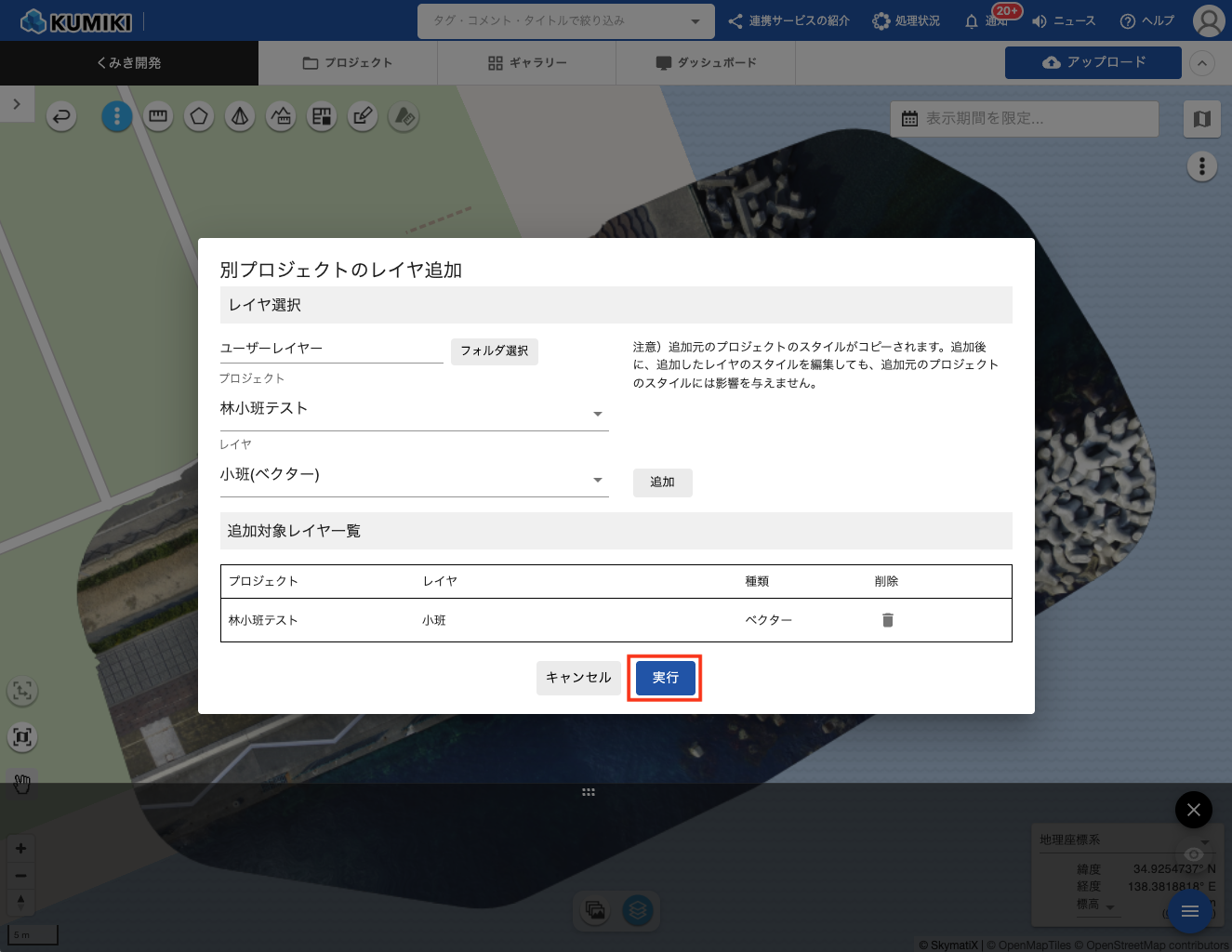Click the undo back arrow icon

61,116
